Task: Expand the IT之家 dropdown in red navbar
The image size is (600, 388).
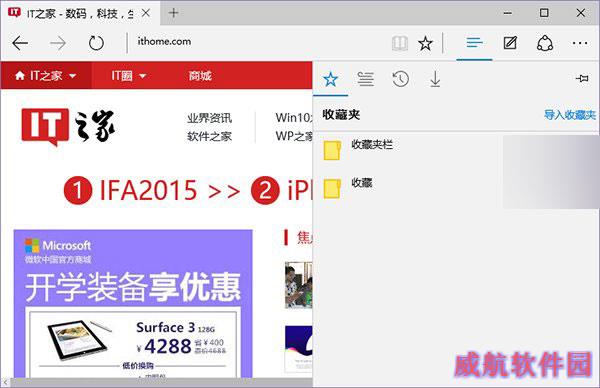Action: (x=46, y=76)
